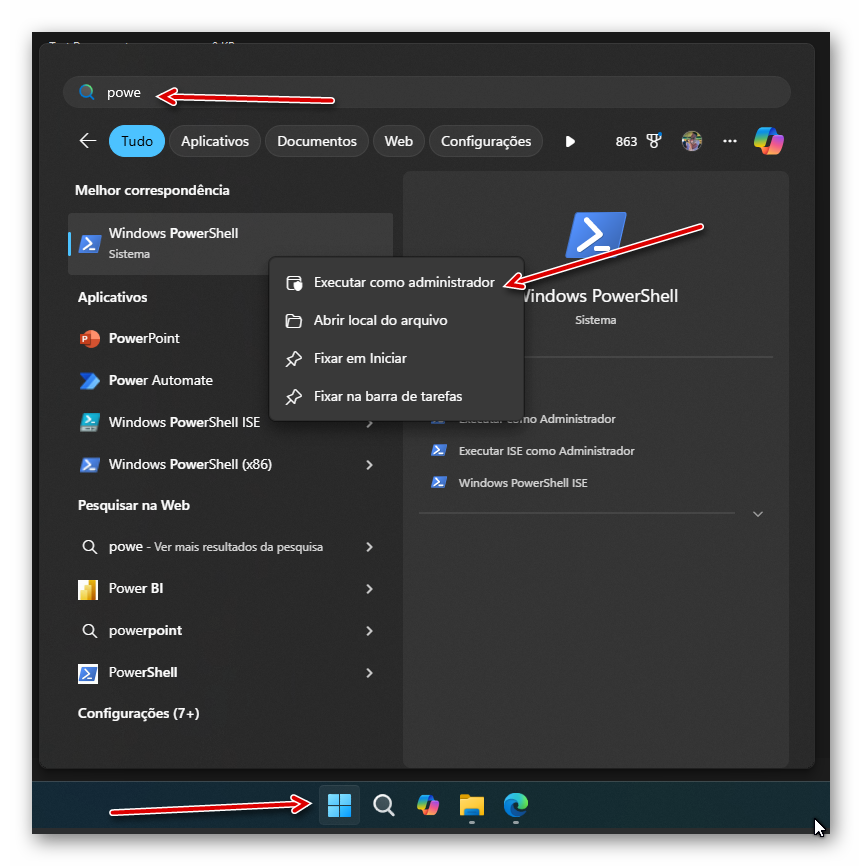
Task: Open the user profile avatar
Action: click(x=691, y=141)
